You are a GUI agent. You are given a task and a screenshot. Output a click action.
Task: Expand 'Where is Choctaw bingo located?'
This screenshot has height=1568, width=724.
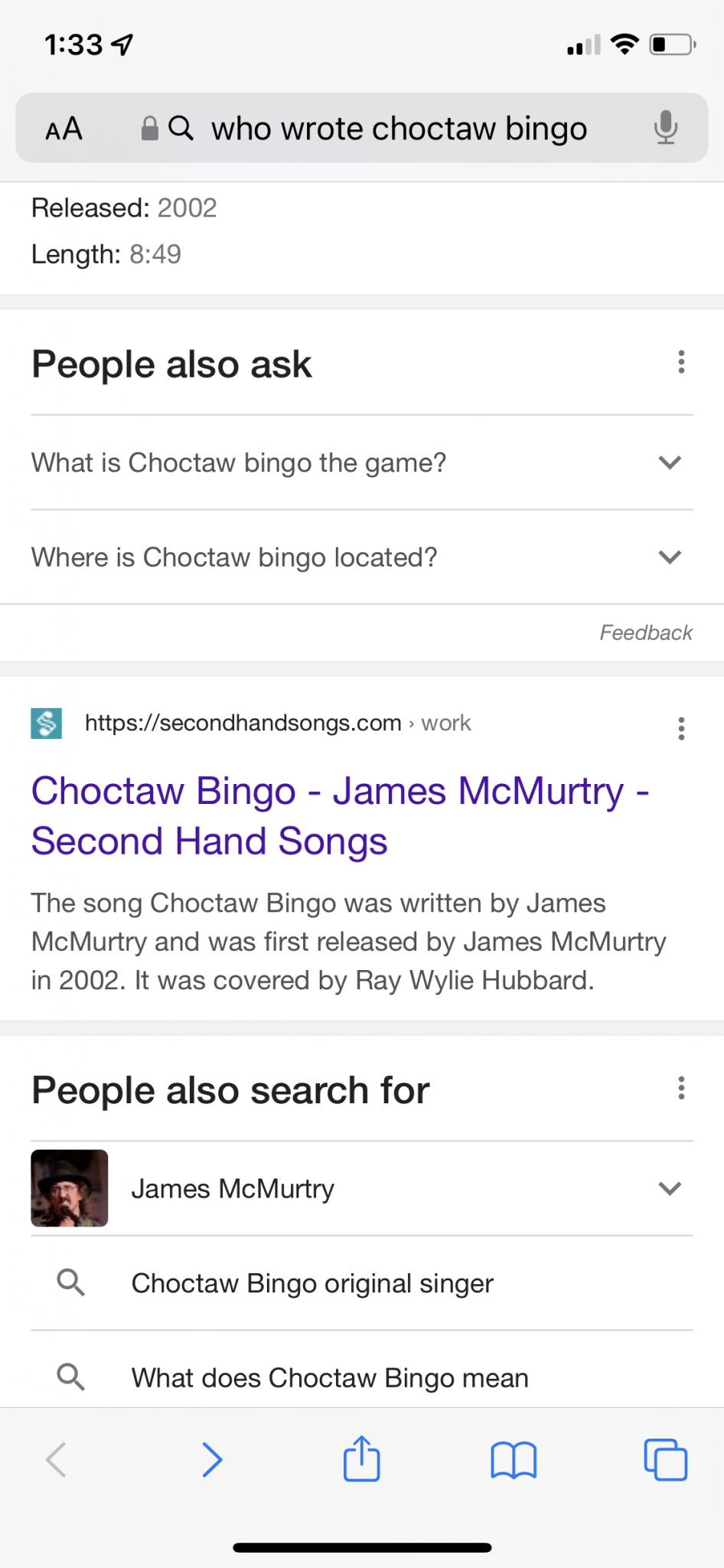tap(362, 557)
